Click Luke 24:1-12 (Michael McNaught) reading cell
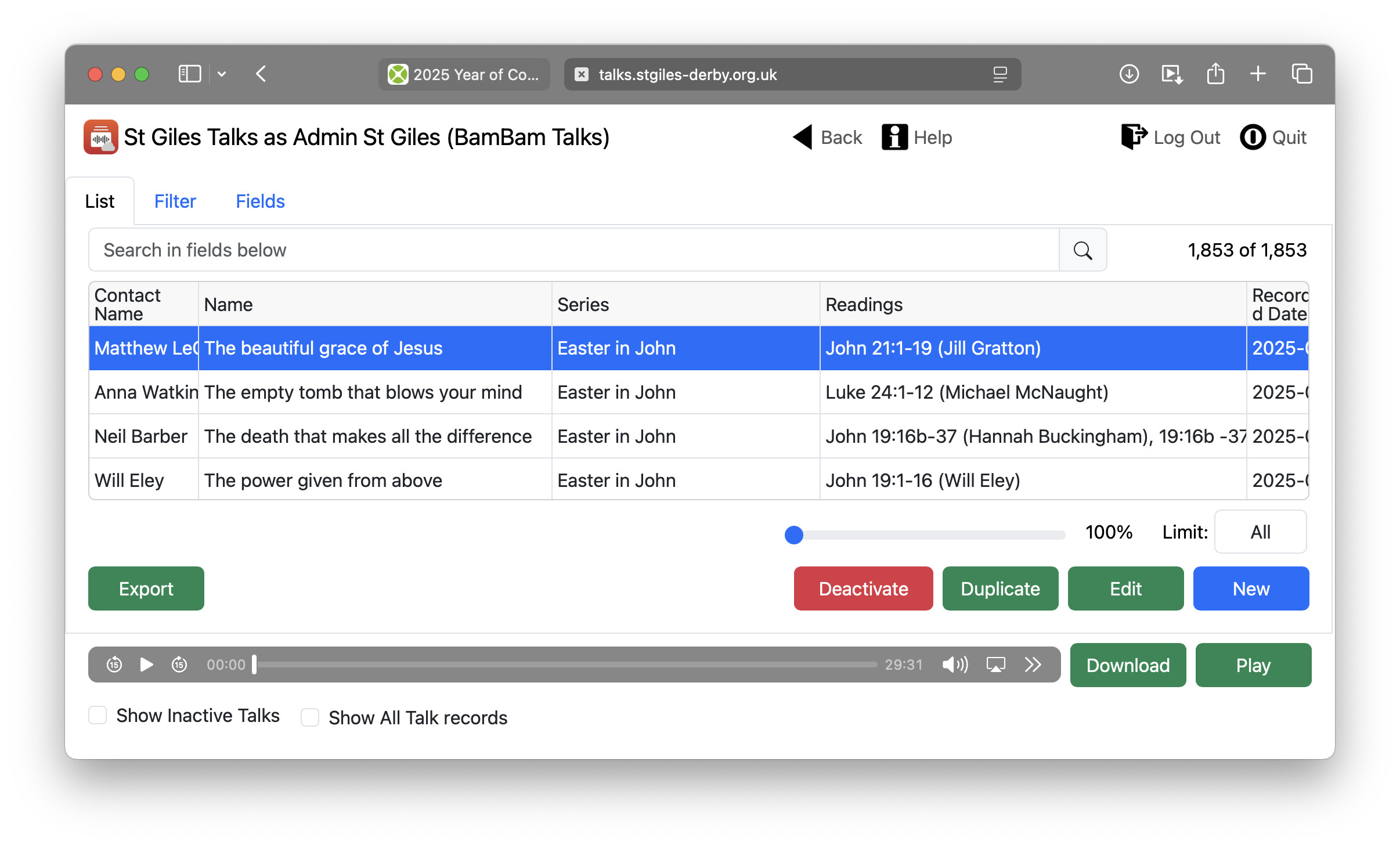 point(1033,392)
